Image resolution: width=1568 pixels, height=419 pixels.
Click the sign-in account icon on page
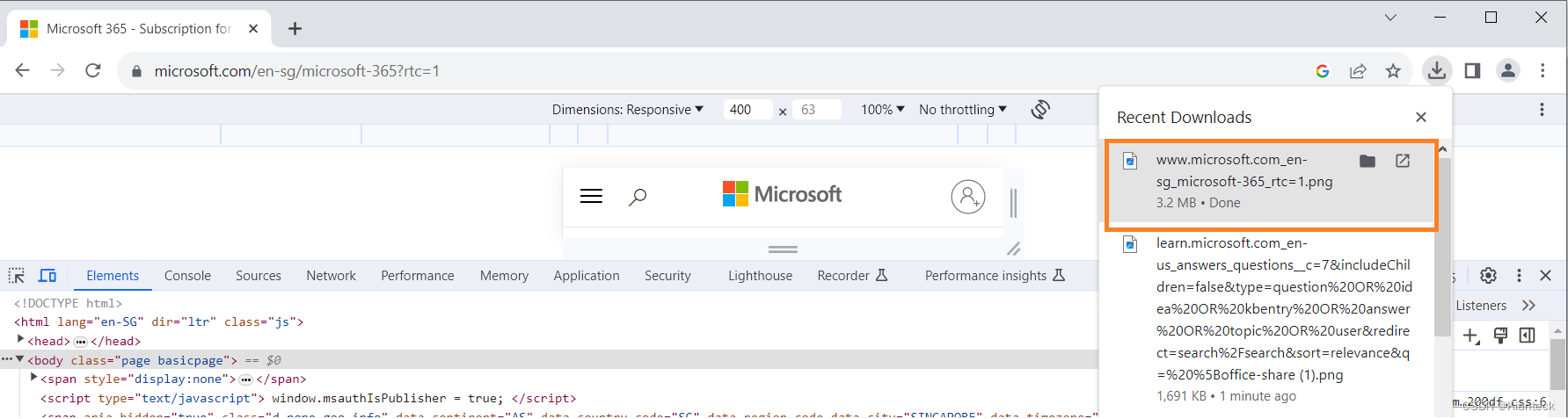968,197
